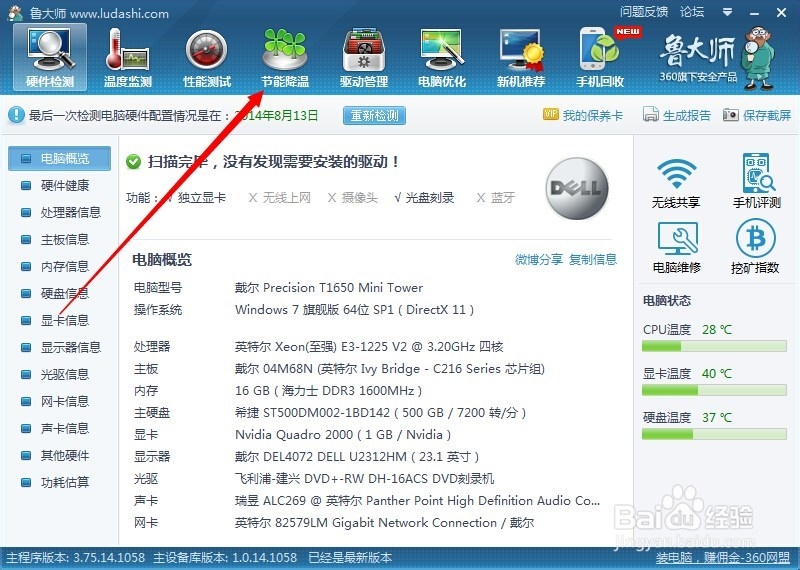Click the 重新检测 re-detect button

[x=374, y=116]
